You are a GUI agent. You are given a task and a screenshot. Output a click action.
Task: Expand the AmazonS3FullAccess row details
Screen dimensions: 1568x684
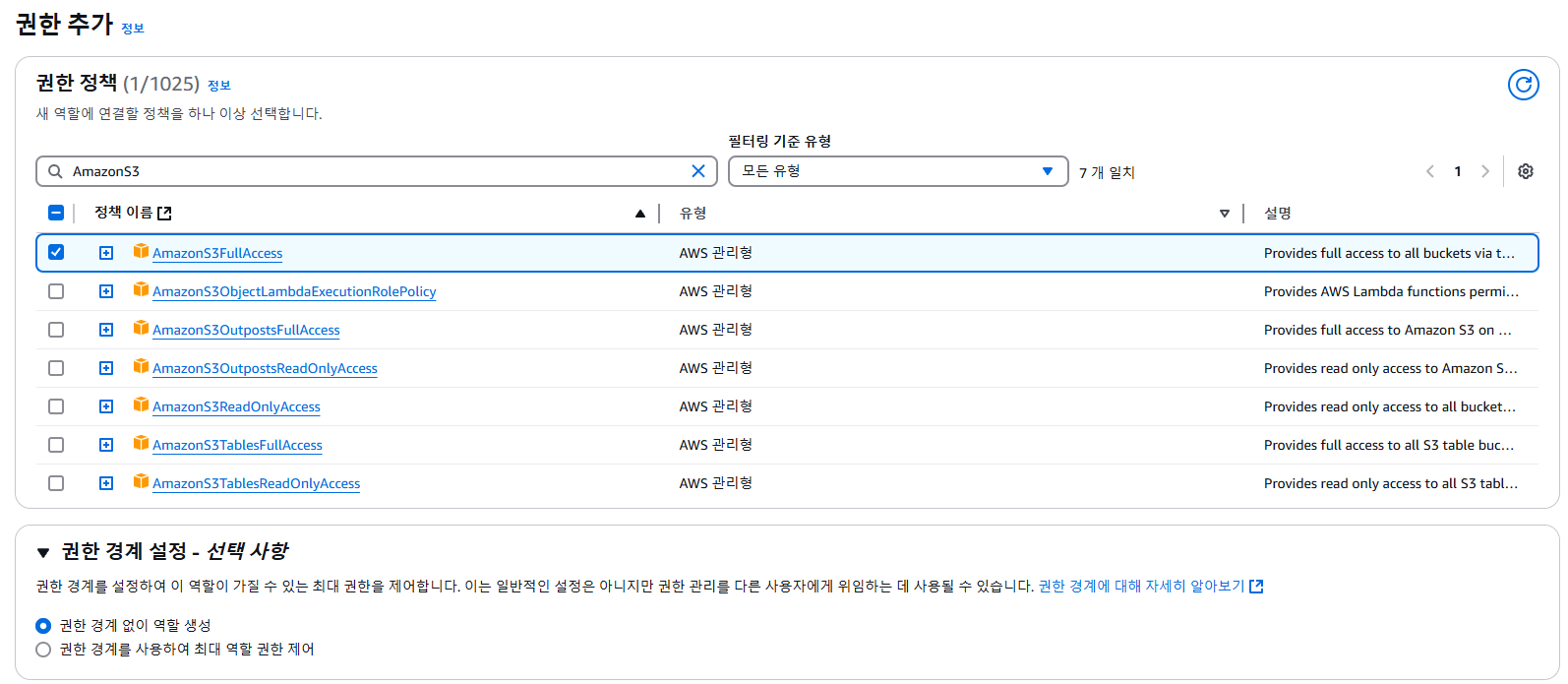[106, 253]
